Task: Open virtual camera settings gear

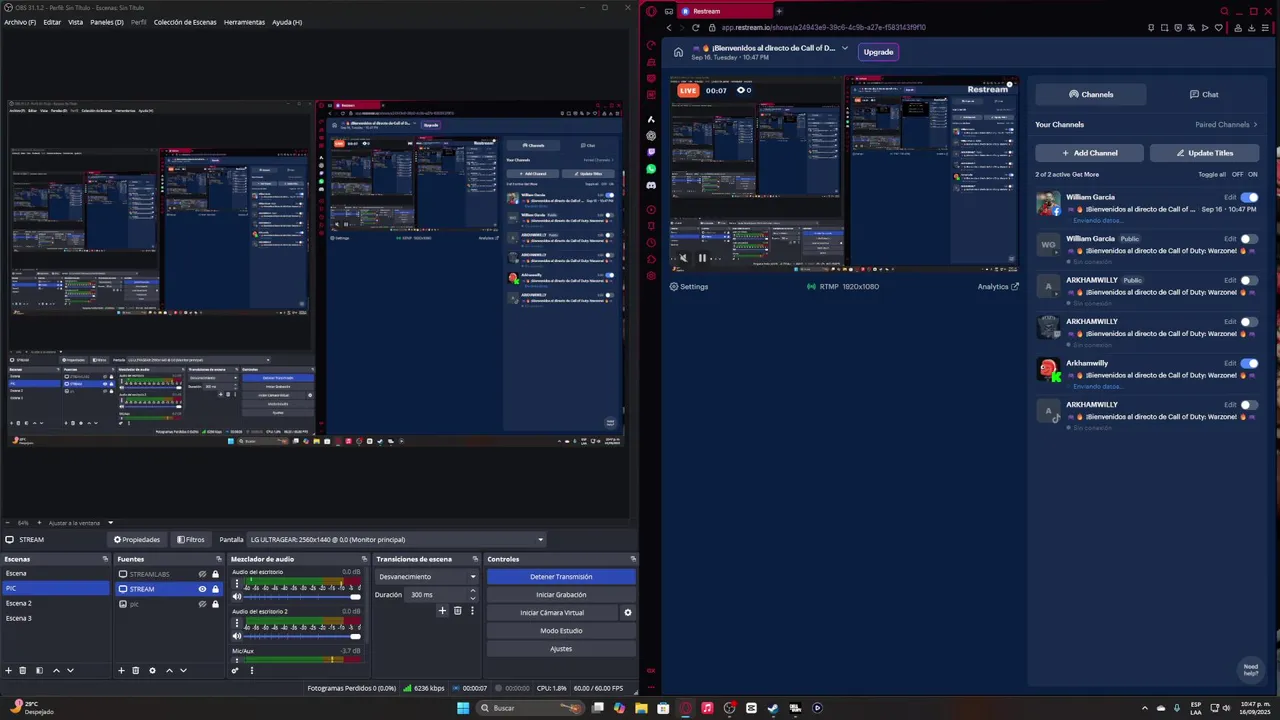Action: [628, 613]
